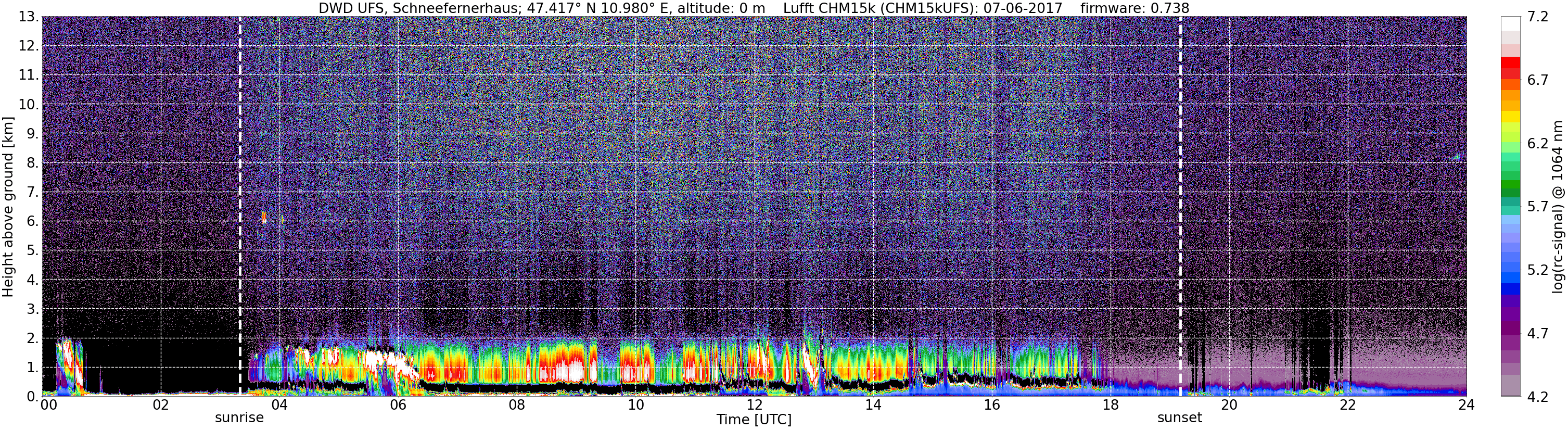Click the time axis tick '04'
The width and height of the screenshot is (1568, 430).
click(x=279, y=406)
